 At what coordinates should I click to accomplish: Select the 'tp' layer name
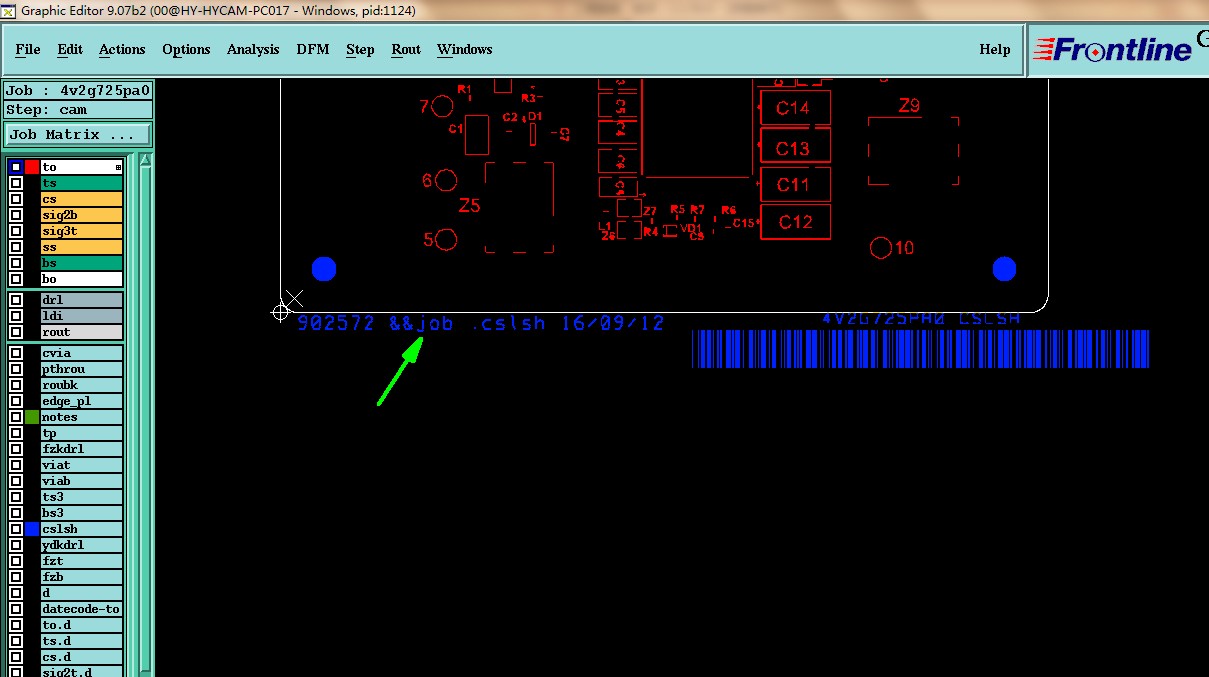click(82, 433)
